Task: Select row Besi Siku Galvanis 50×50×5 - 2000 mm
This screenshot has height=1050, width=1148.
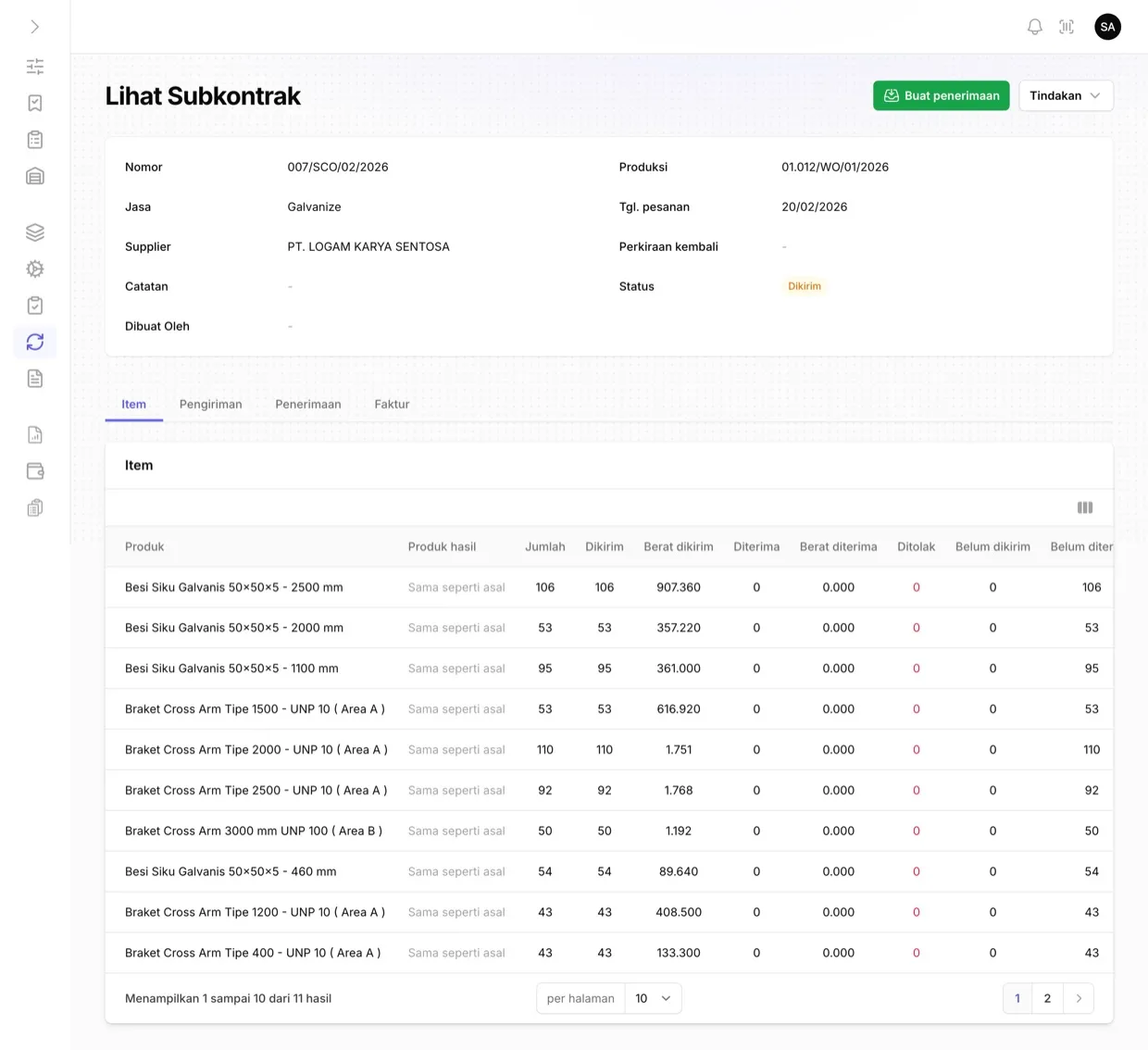Action: click(609, 628)
